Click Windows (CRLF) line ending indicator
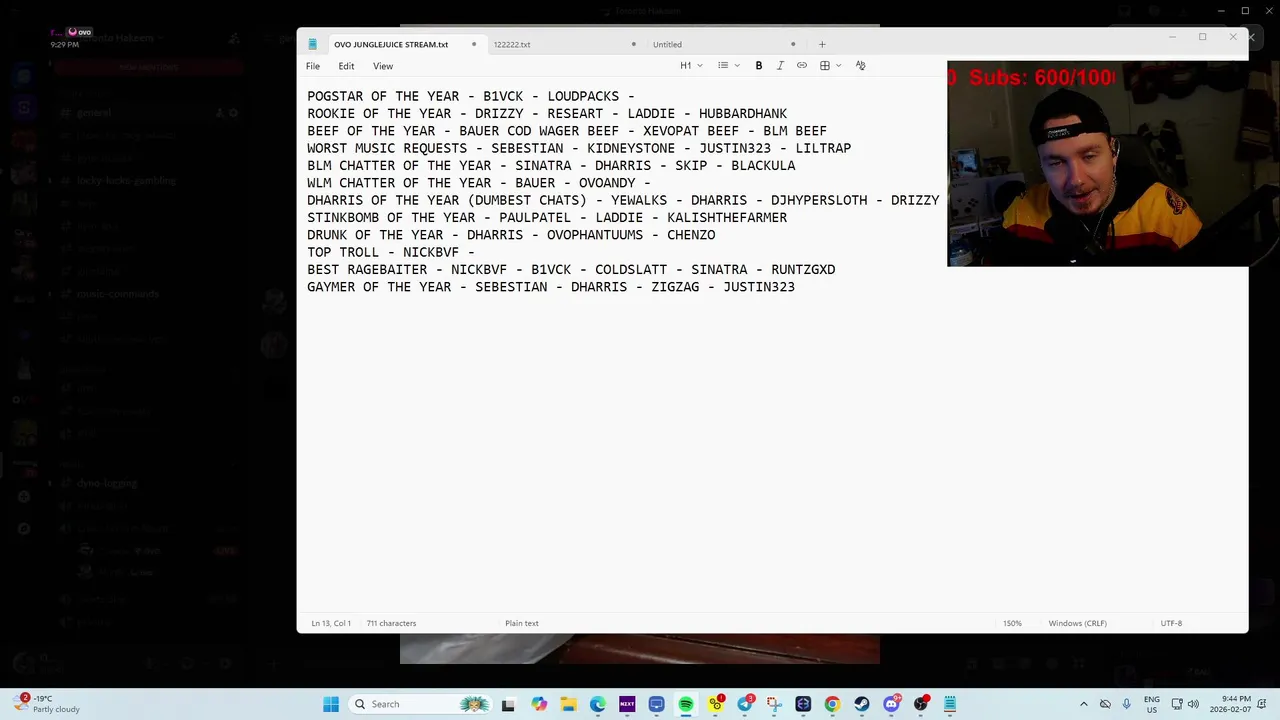This screenshot has width=1280, height=720. coord(1077,623)
